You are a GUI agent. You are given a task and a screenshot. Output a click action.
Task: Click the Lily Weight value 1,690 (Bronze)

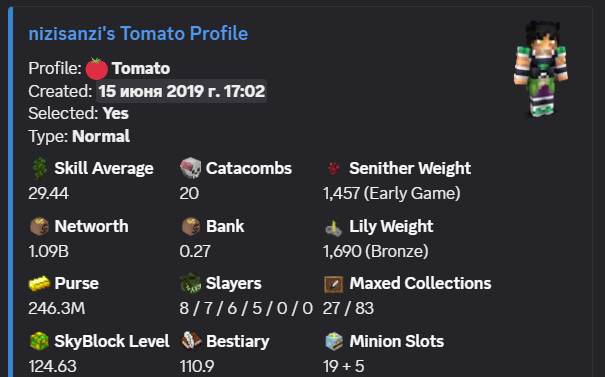[x=376, y=252]
